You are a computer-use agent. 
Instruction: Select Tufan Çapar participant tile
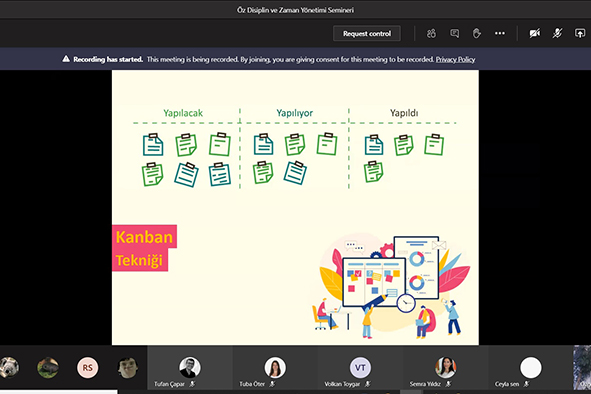click(x=190, y=368)
